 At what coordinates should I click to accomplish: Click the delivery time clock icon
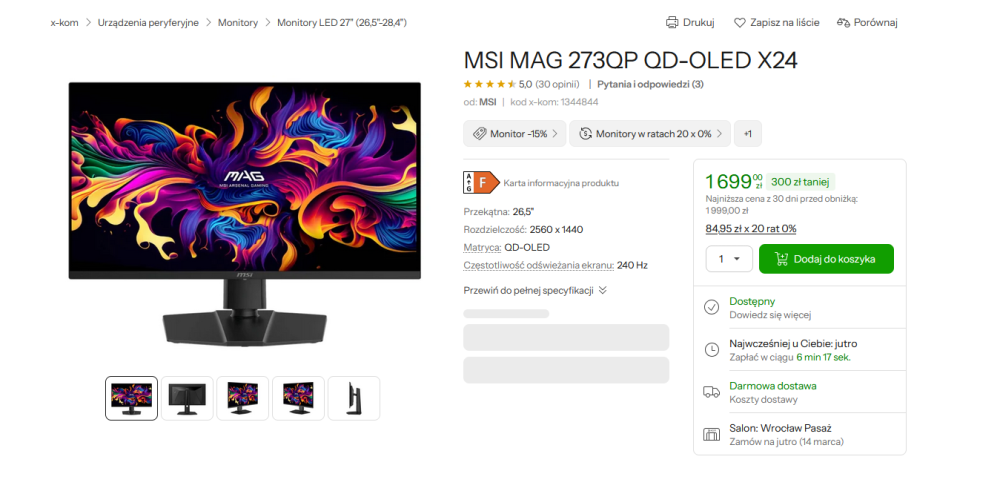711,349
